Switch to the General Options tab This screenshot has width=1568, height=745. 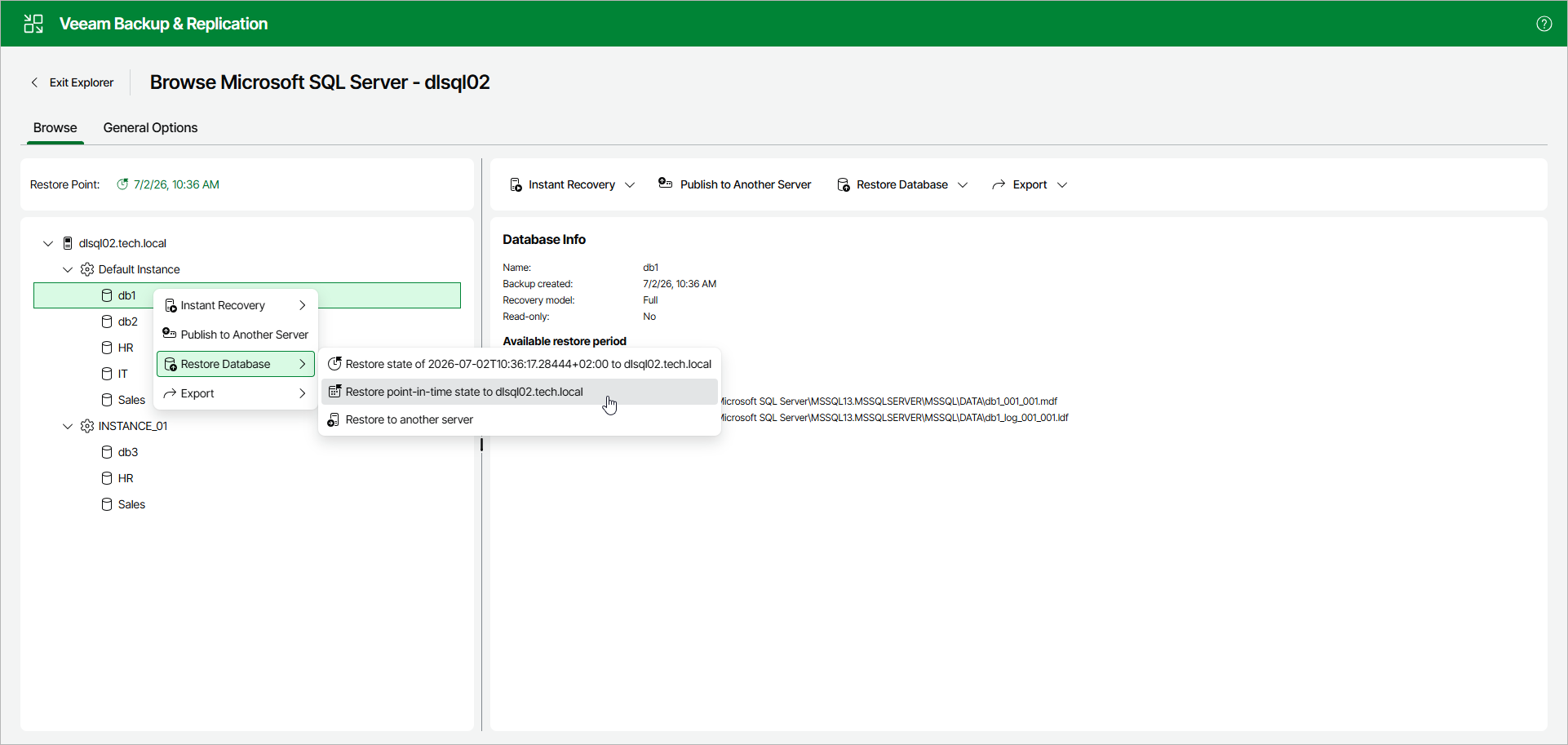pos(150,127)
